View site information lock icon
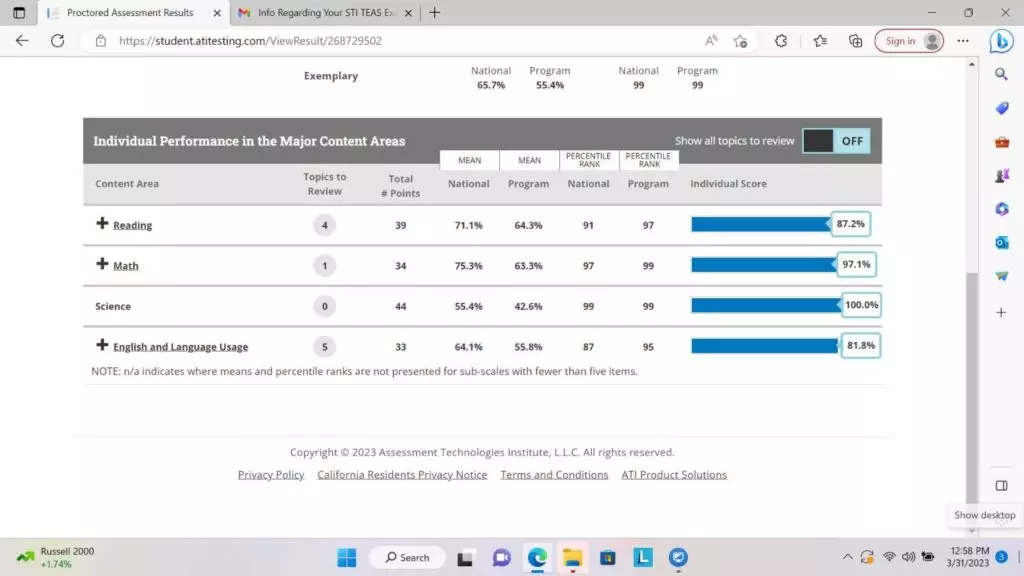 (x=101, y=40)
